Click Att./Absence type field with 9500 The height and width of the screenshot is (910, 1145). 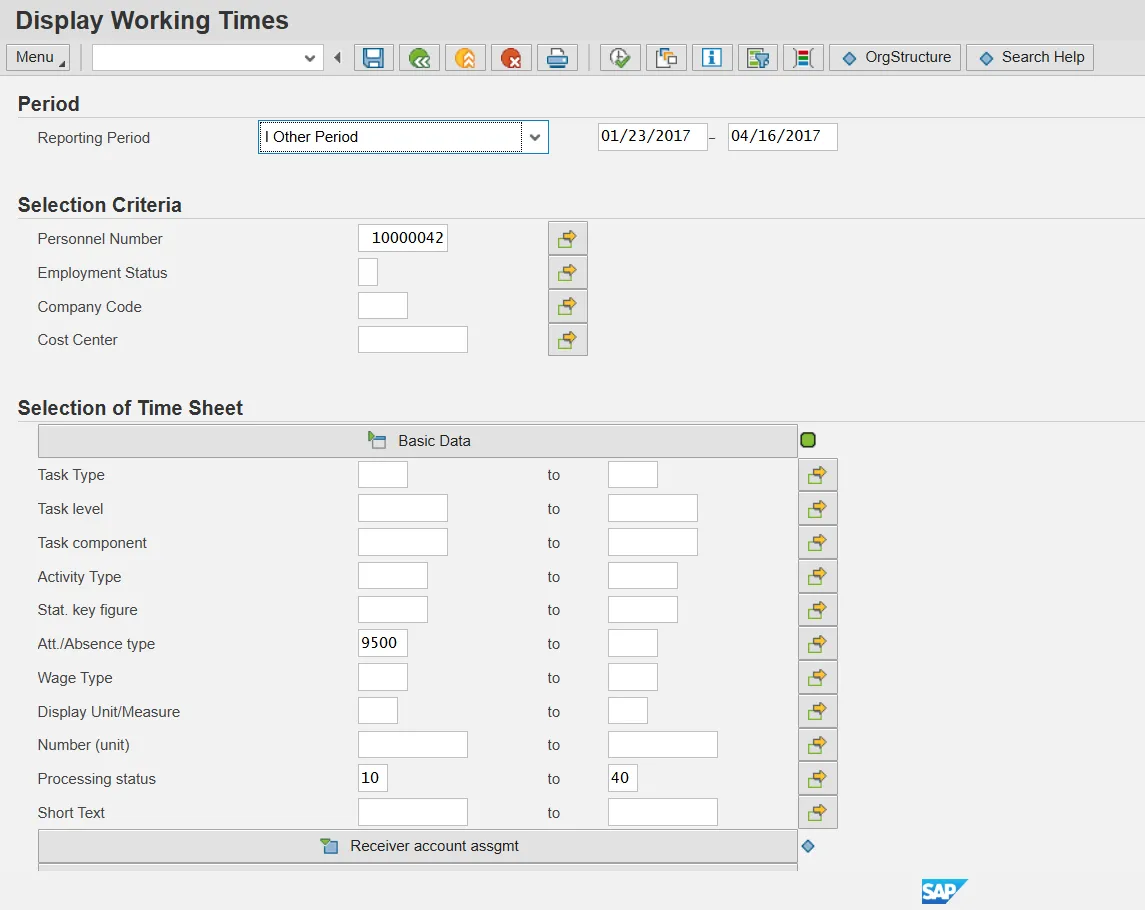(x=383, y=643)
